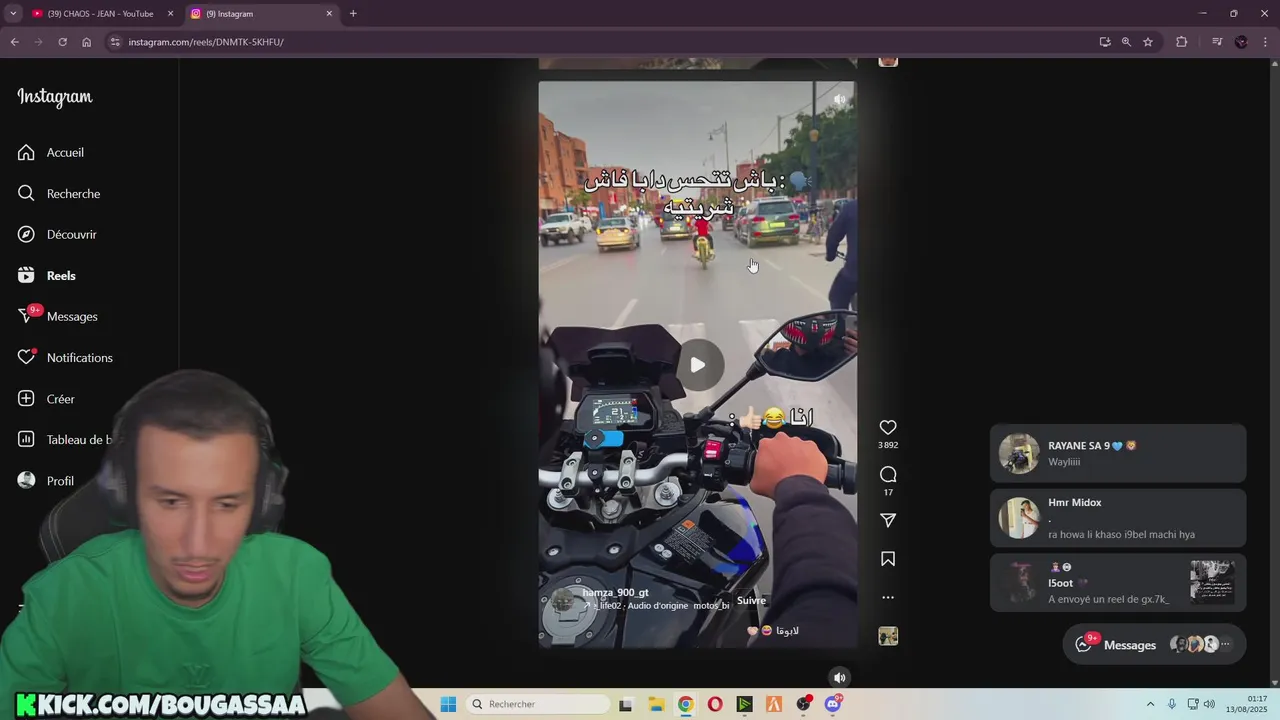Expand the tab search dropdown arrow

point(13,13)
